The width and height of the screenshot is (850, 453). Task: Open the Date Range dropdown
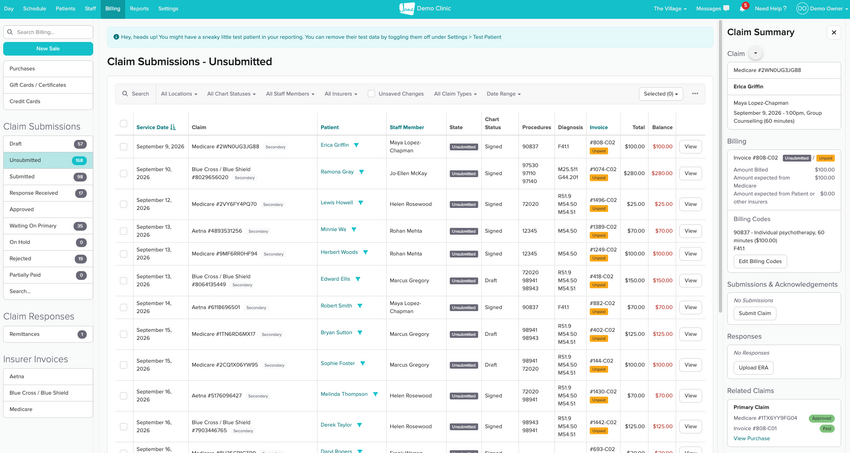504,94
